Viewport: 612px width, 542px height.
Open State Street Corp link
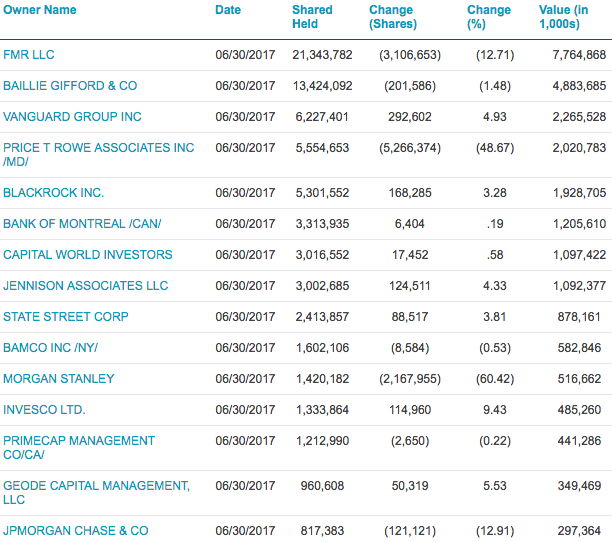click(65, 317)
